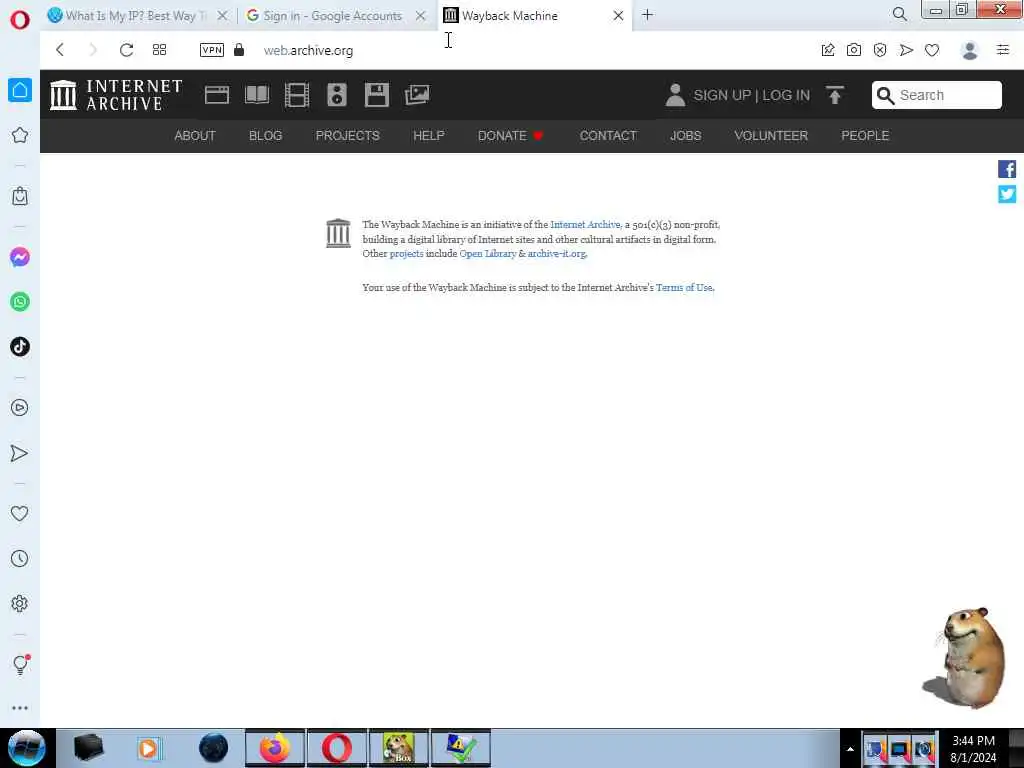This screenshot has height=768, width=1024.
Task: Click the web.archive.org address field
Action: coord(308,50)
